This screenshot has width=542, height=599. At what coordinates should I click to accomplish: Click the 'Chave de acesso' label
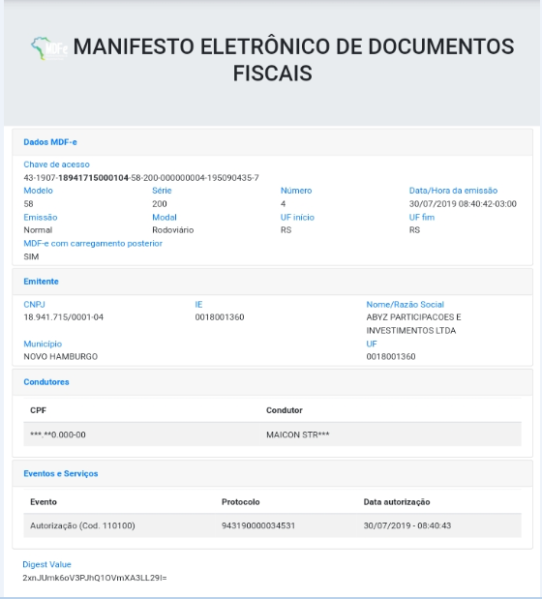click(x=57, y=164)
